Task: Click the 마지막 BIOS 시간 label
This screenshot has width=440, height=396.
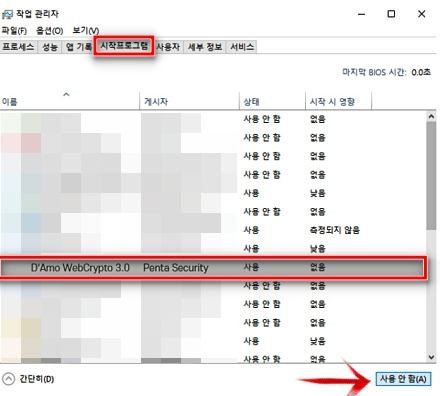Action: pos(374,72)
